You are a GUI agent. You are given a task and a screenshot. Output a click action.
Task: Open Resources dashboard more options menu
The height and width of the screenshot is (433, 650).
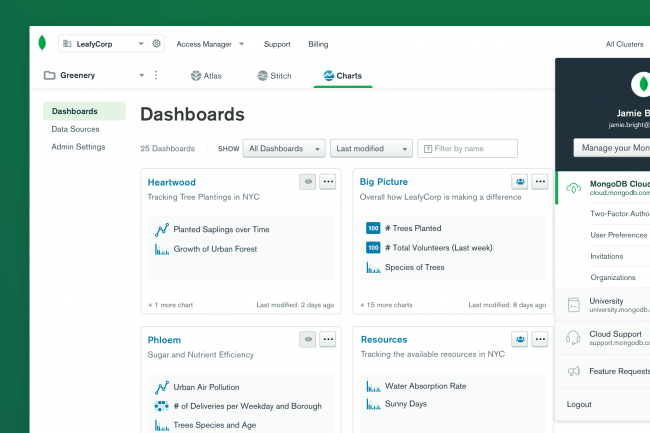(540, 339)
